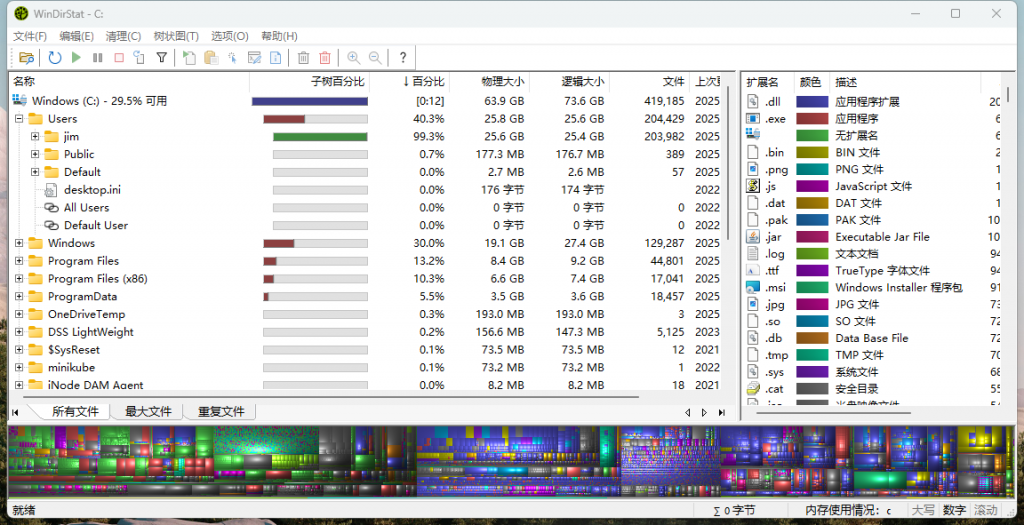The height and width of the screenshot is (525, 1024).
Task: Click the .exe file type icon
Action: [x=753, y=119]
